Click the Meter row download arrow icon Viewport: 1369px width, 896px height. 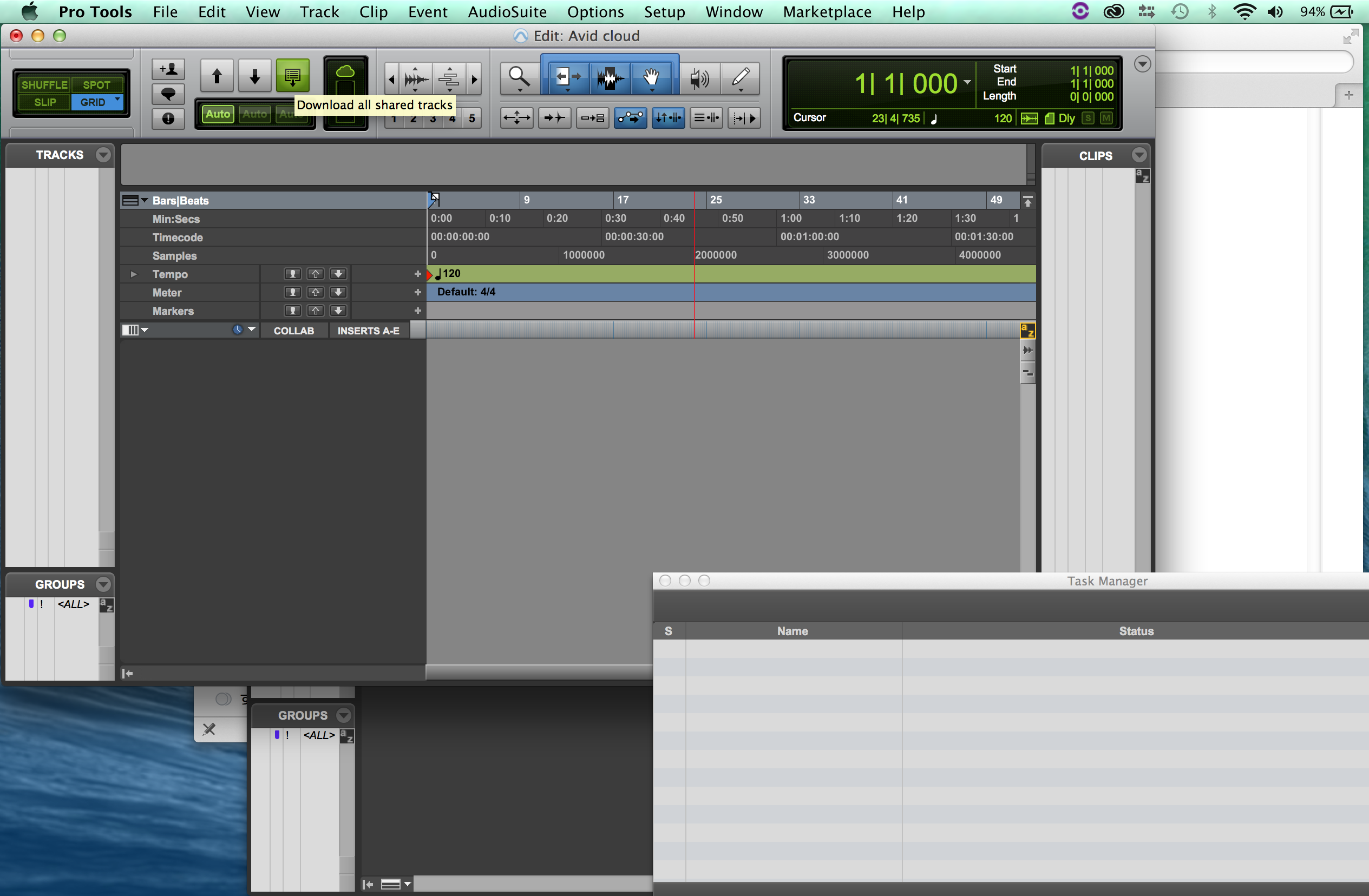click(x=338, y=292)
